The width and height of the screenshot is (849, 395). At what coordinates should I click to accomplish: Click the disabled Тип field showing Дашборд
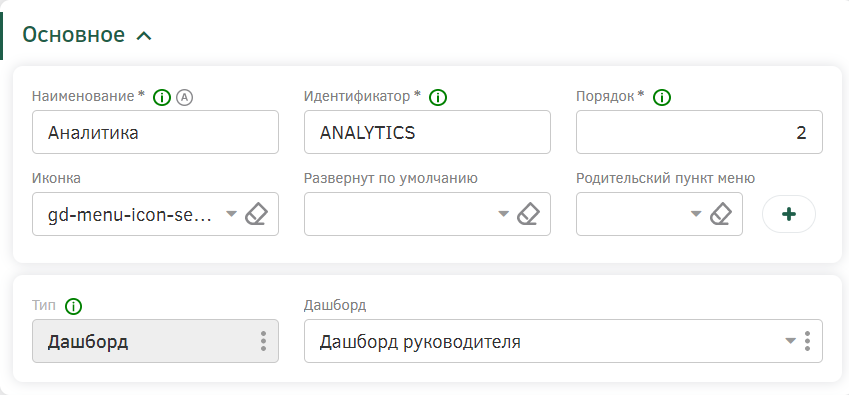(155, 341)
